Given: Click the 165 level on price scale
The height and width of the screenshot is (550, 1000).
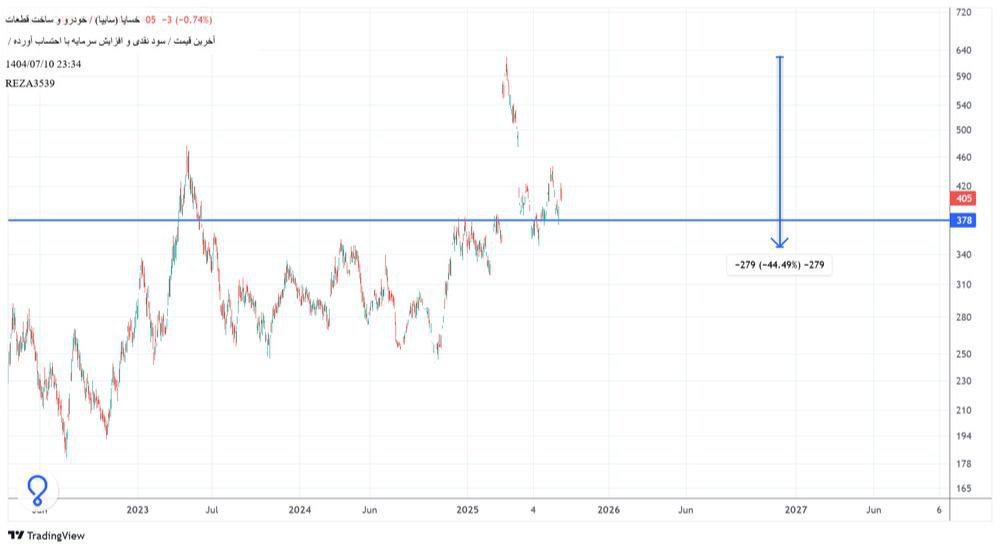Looking at the screenshot, I should pos(964,488).
